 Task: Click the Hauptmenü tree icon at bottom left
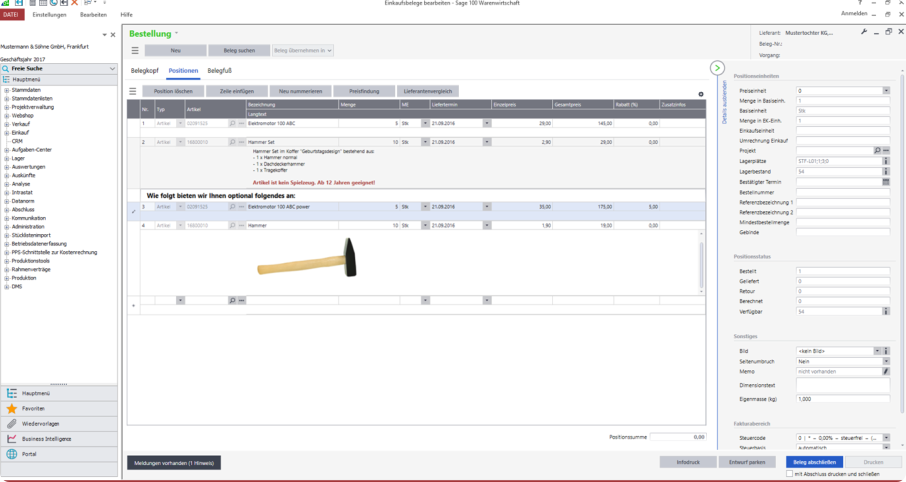click(12, 393)
